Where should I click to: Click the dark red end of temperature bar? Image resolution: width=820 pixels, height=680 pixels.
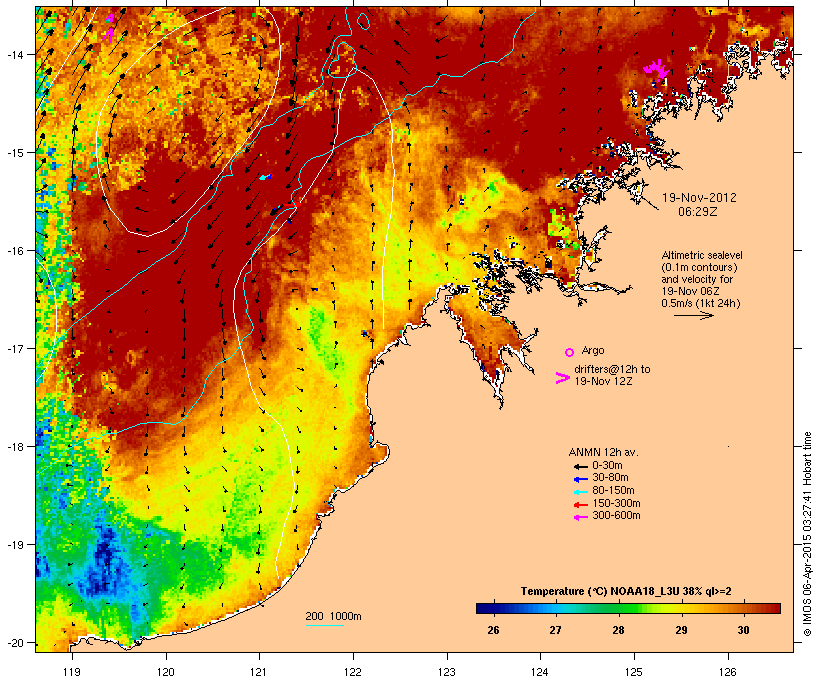[x=776, y=608]
